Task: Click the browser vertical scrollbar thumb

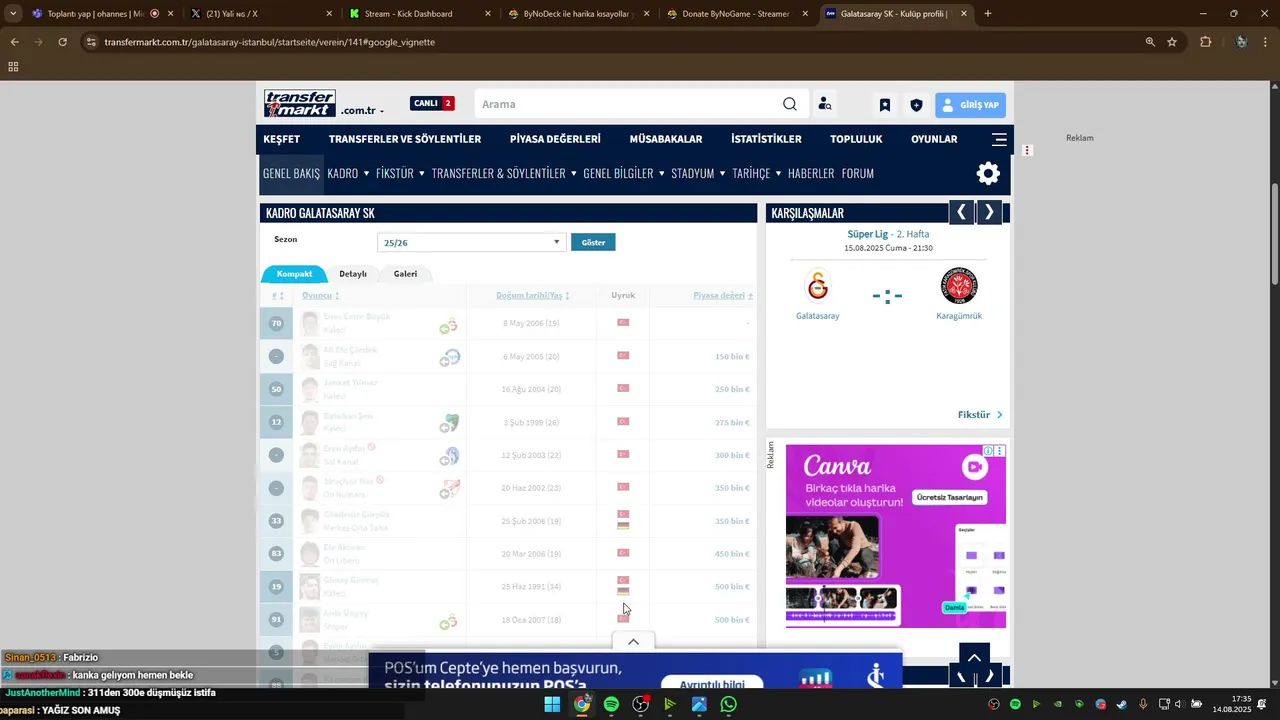Action: click(1274, 235)
